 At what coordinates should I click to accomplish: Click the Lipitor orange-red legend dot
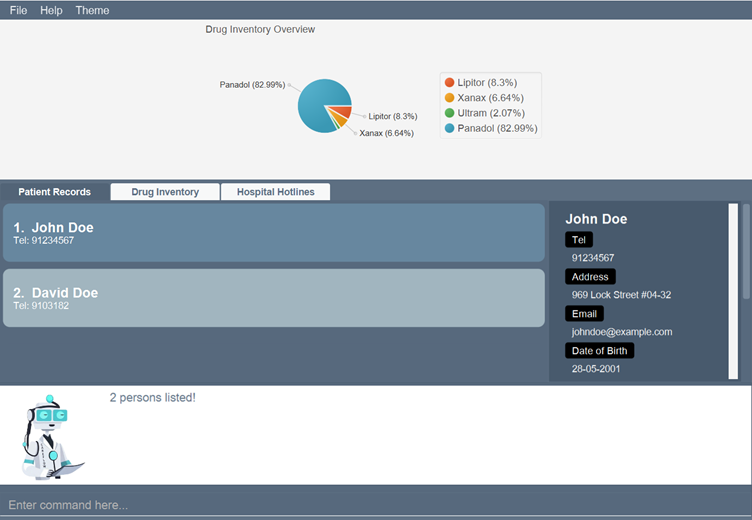point(449,83)
